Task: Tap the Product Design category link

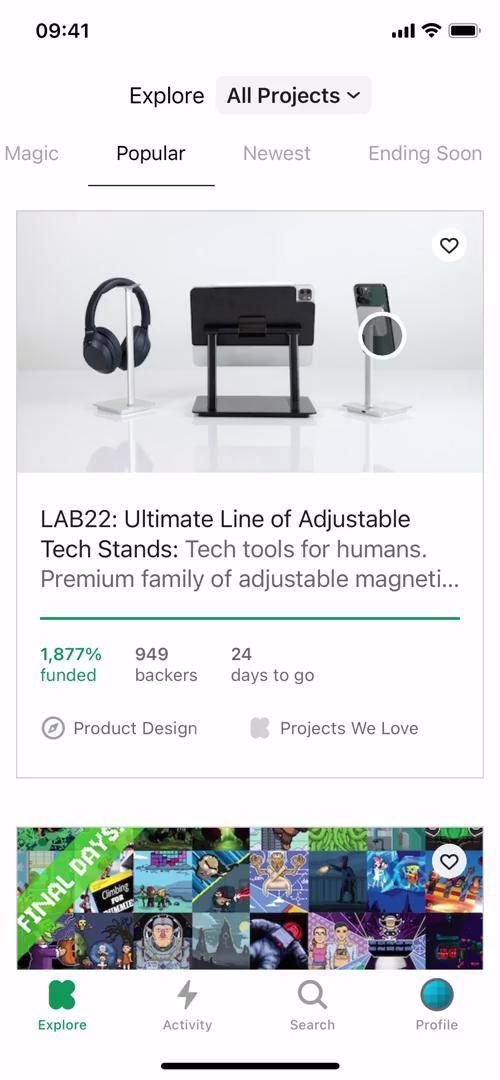Action: tap(136, 728)
